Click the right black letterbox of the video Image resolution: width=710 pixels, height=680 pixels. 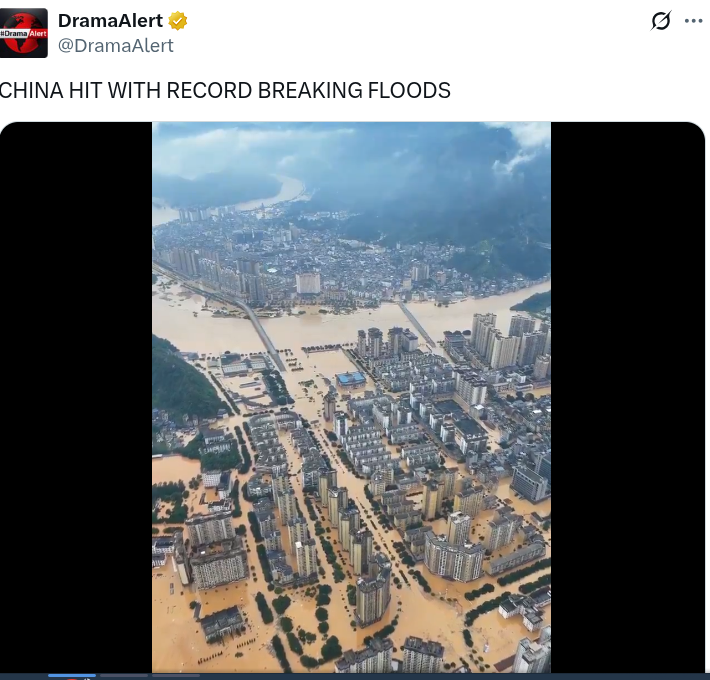(628, 397)
